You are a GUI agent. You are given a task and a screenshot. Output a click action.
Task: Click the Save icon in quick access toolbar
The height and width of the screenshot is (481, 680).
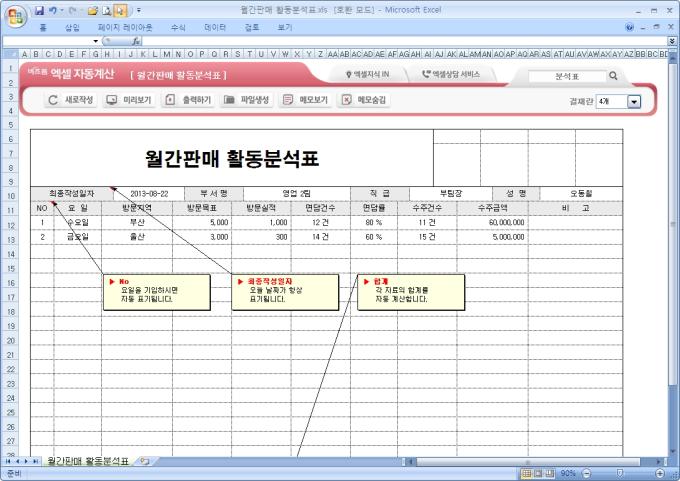[x=39, y=10]
